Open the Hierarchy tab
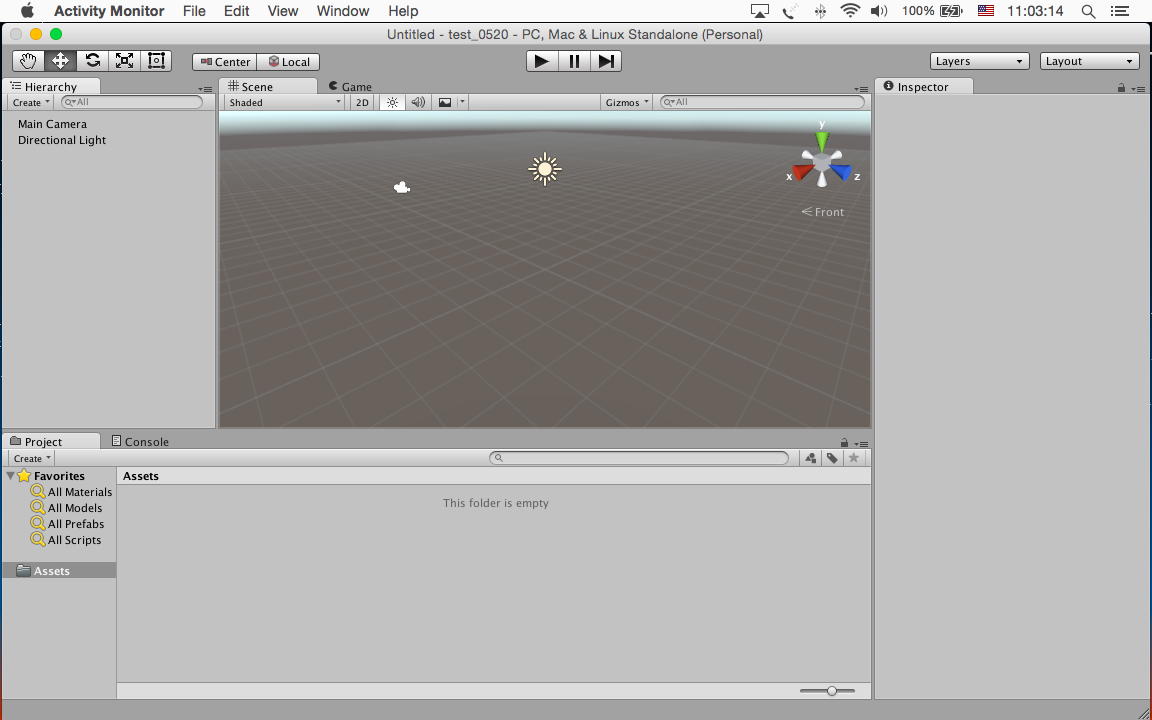Viewport: 1152px width, 720px height. point(51,87)
